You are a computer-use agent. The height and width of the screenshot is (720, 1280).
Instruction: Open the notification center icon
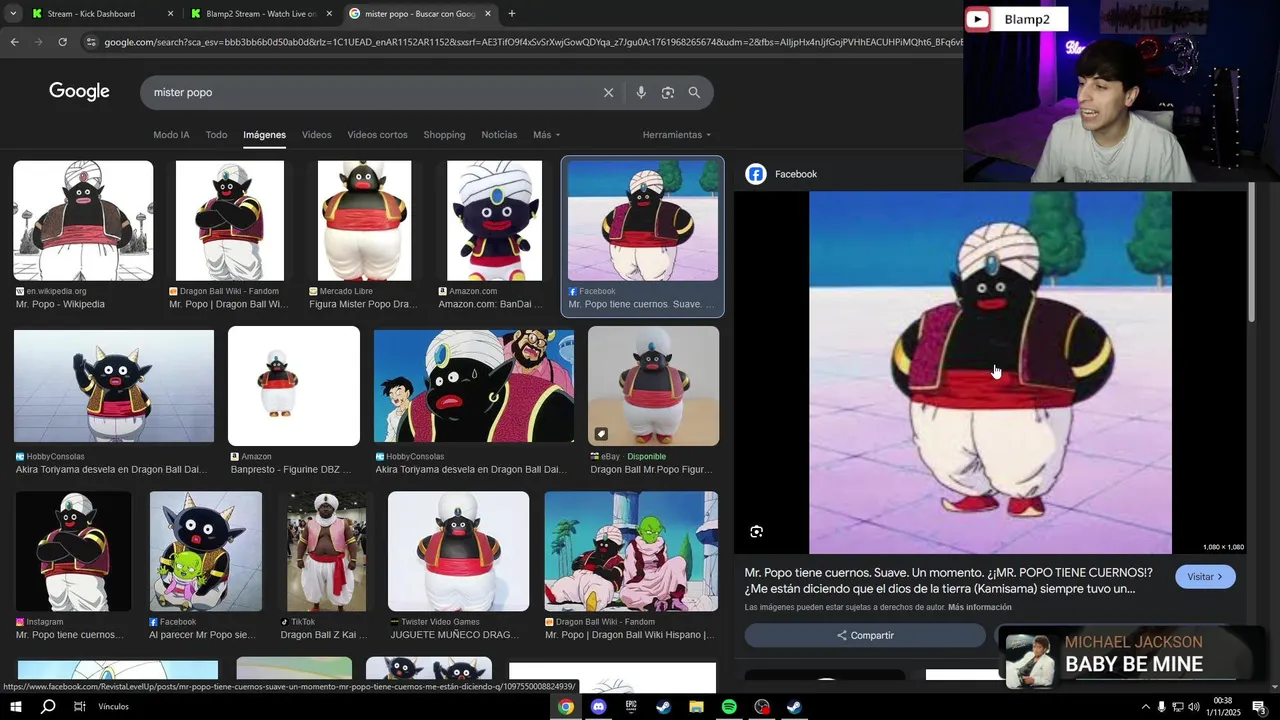(x=1259, y=706)
